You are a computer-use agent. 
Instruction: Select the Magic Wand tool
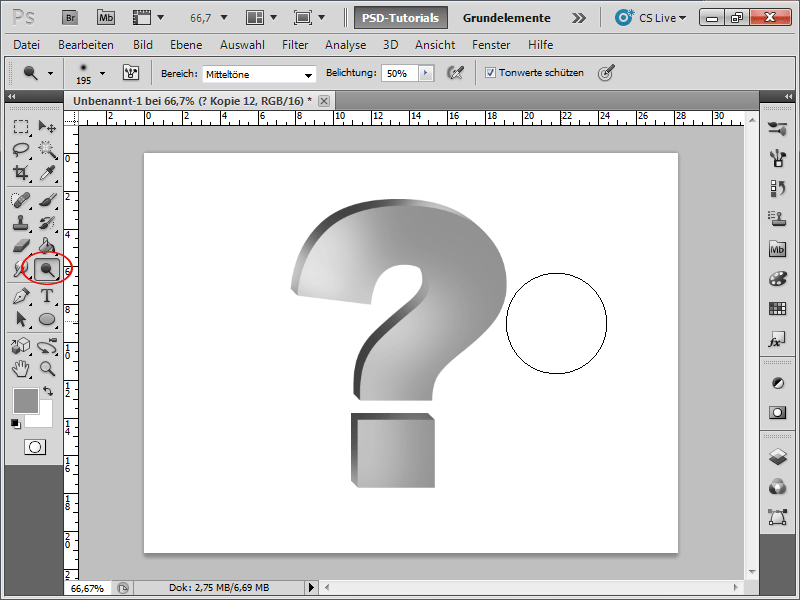tap(47, 149)
